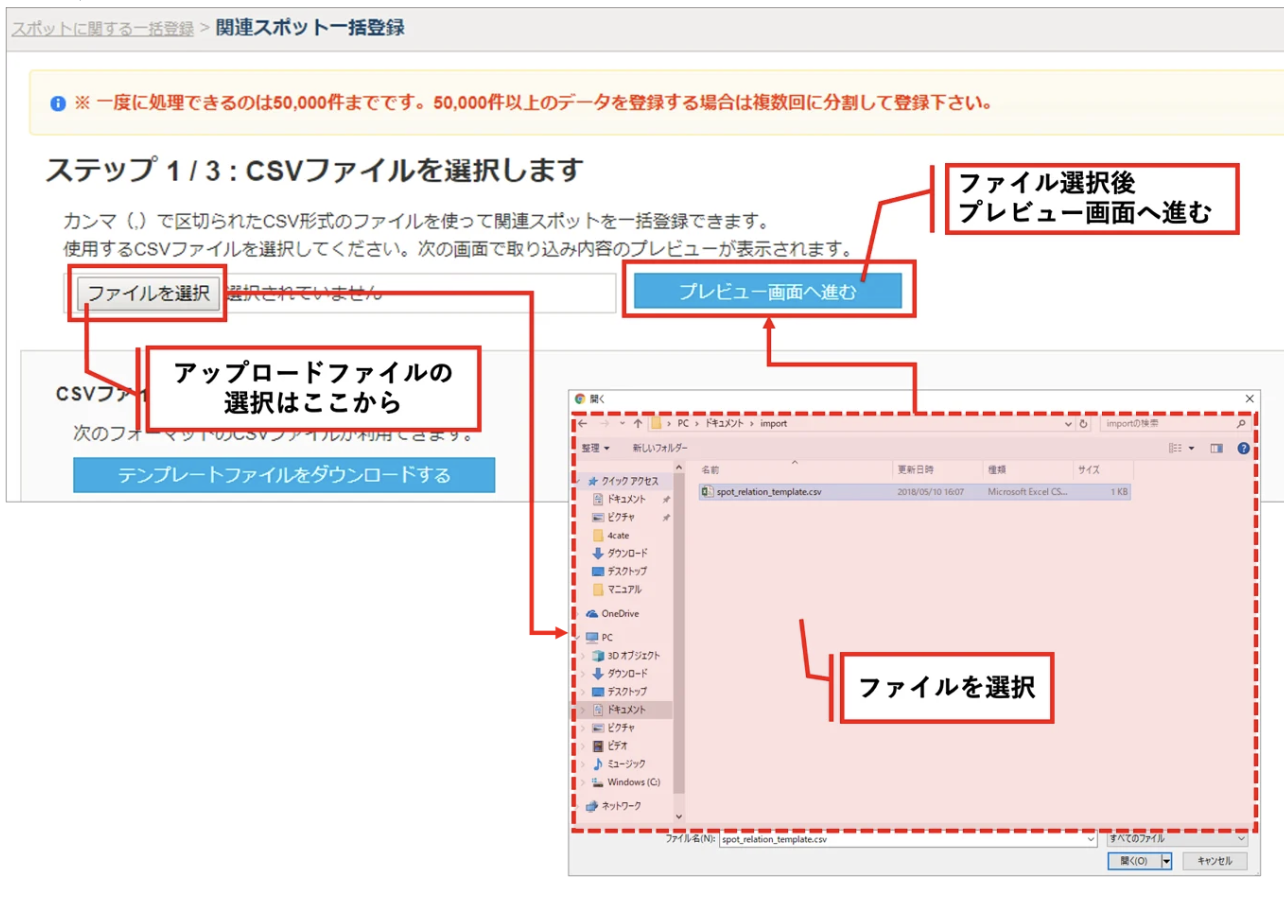The height and width of the screenshot is (910, 1284).
Task: Click the 1 KB size cell
Action: (1119, 492)
